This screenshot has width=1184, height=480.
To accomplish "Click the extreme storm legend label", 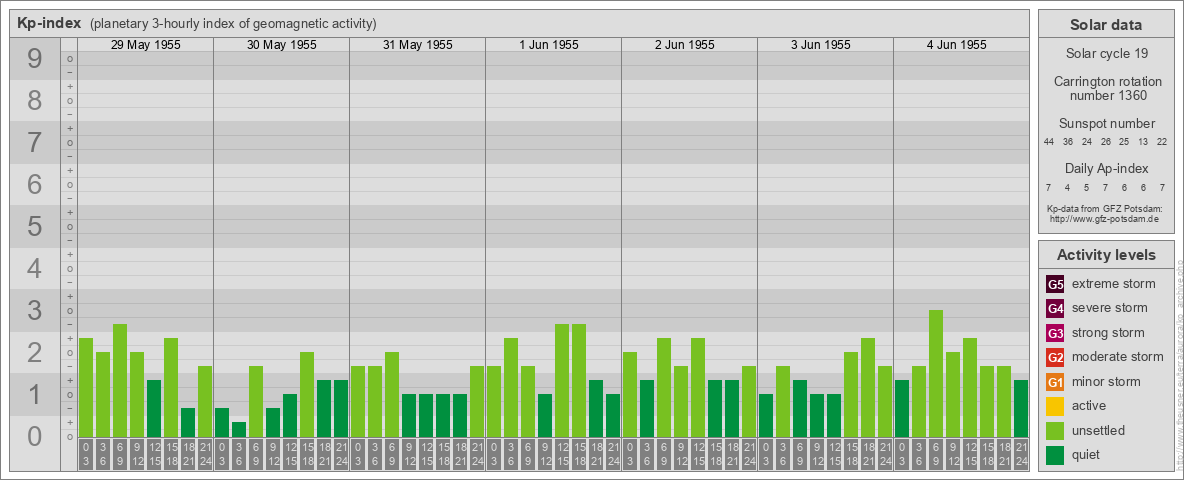I will 1114,285.
